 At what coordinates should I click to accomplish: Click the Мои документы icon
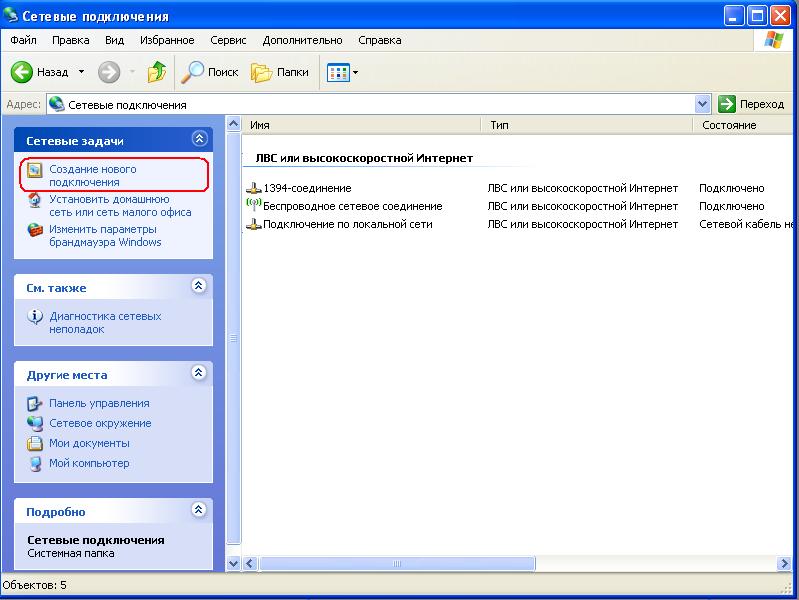(35, 444)
